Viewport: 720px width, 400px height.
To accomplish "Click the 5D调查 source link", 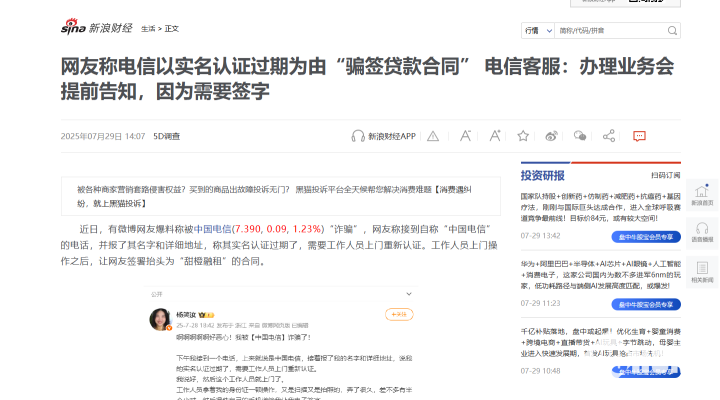I will coord(167,136).
